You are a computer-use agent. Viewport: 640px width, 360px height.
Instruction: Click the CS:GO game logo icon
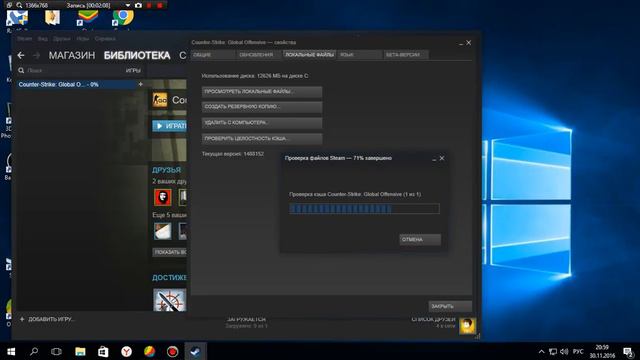coord(160,100)
